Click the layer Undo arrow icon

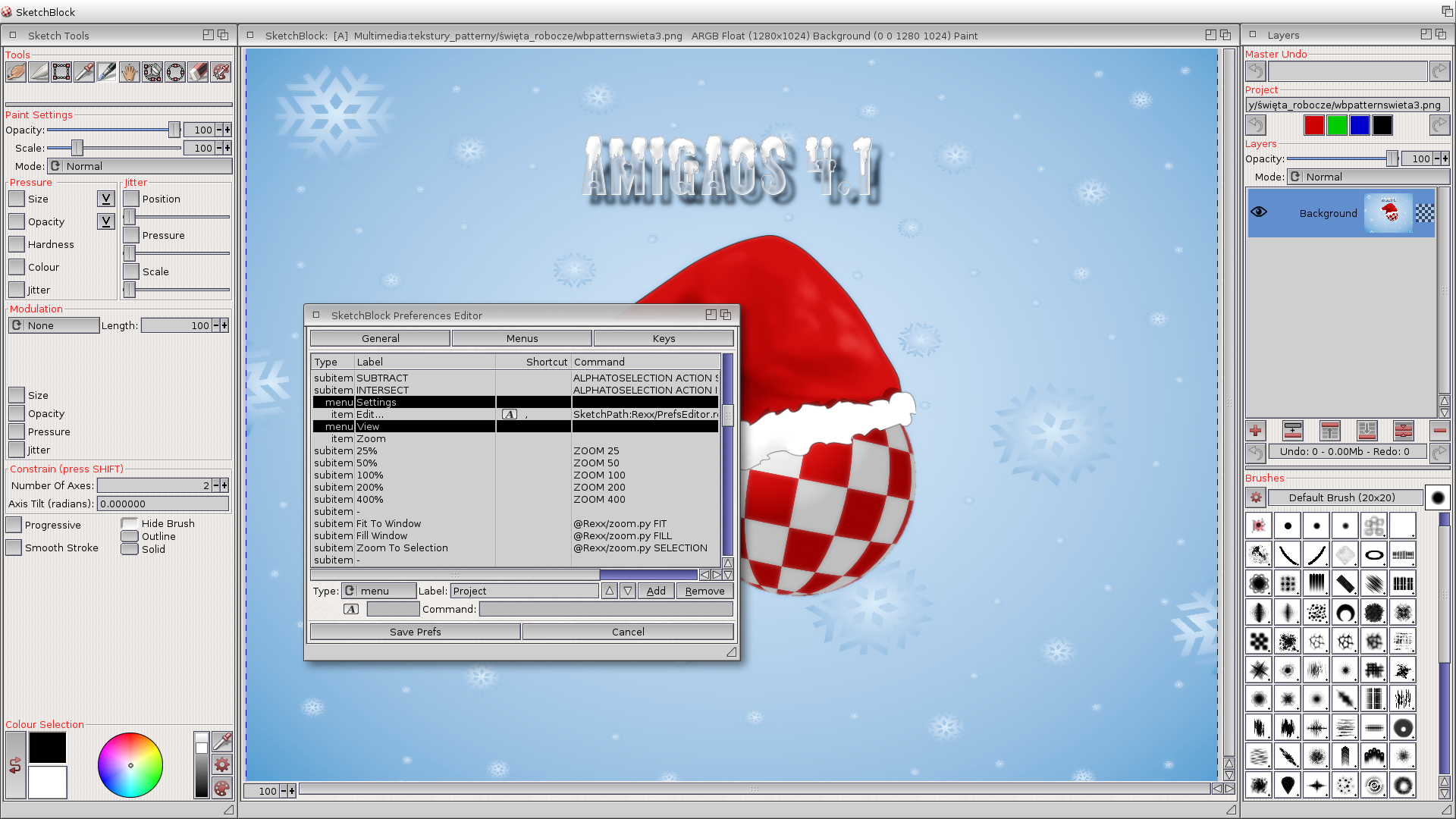(1256, 452)
